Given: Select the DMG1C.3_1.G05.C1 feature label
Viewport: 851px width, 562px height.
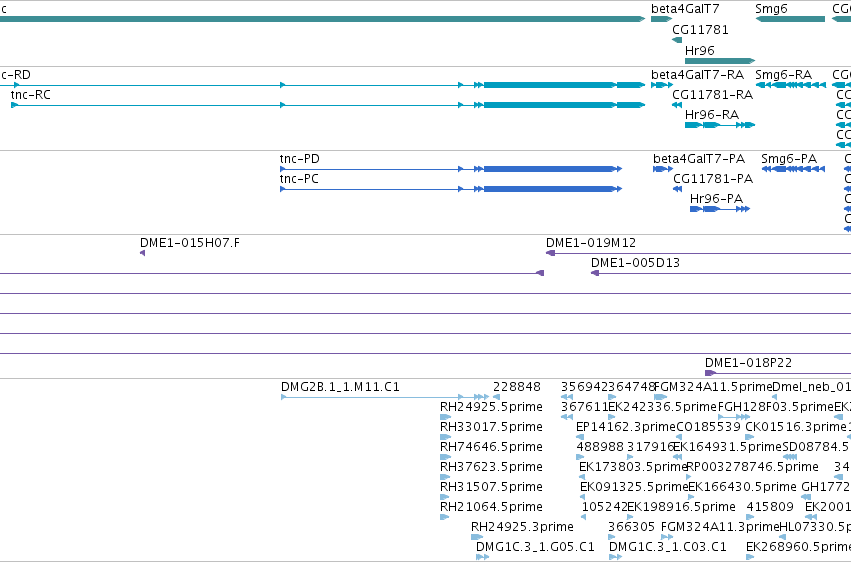Looking at the screenshot, I should tap(535, 547).
